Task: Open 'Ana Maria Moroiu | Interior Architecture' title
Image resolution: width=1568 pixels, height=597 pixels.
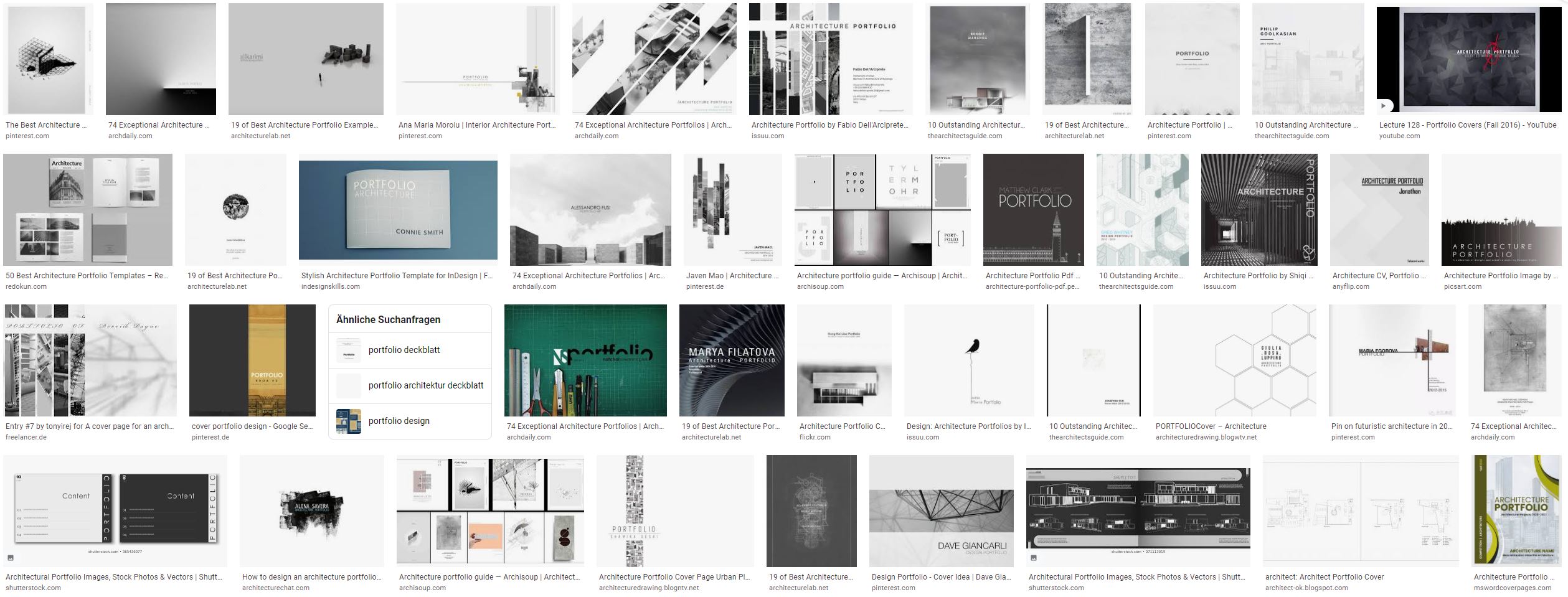Action: 477,125
